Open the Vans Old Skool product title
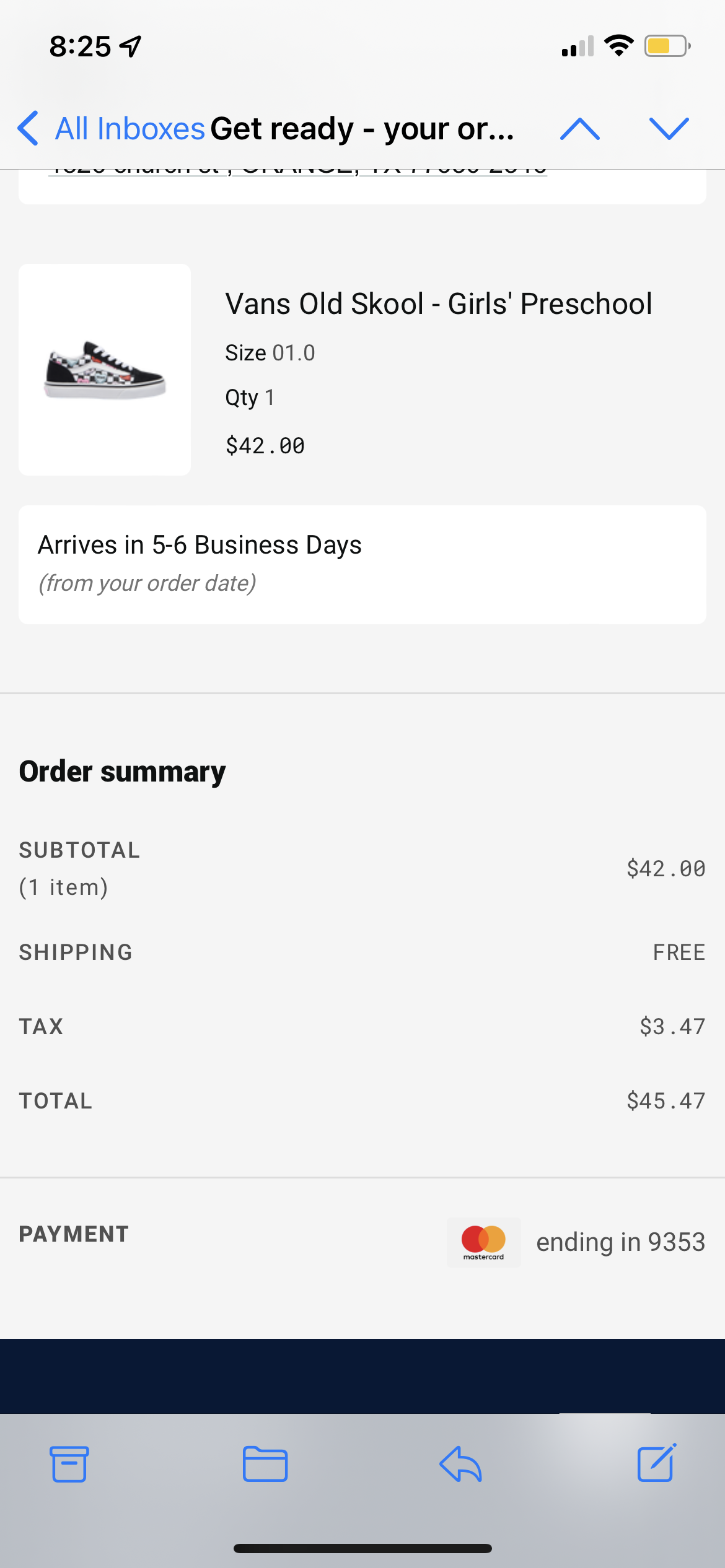 (x=438, y=304)
